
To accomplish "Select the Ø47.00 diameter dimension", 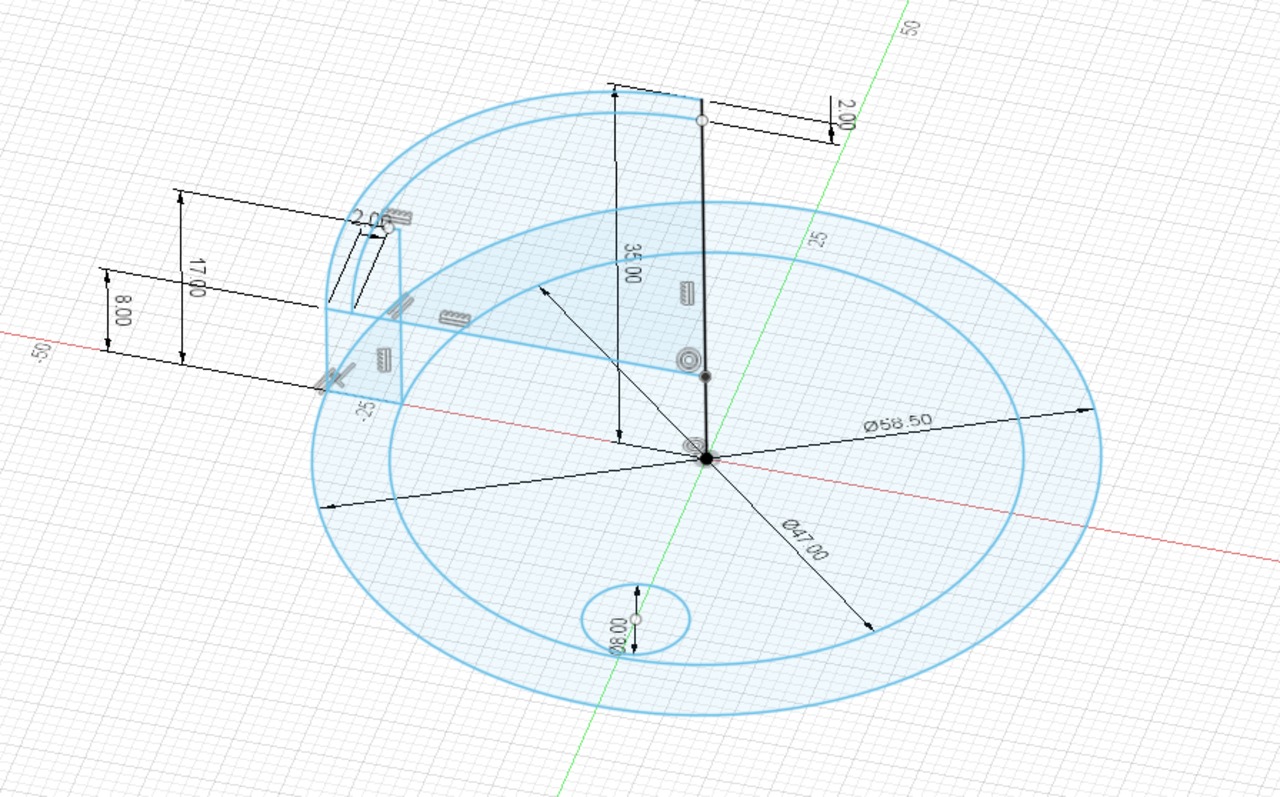I will [x=806, y=539].
